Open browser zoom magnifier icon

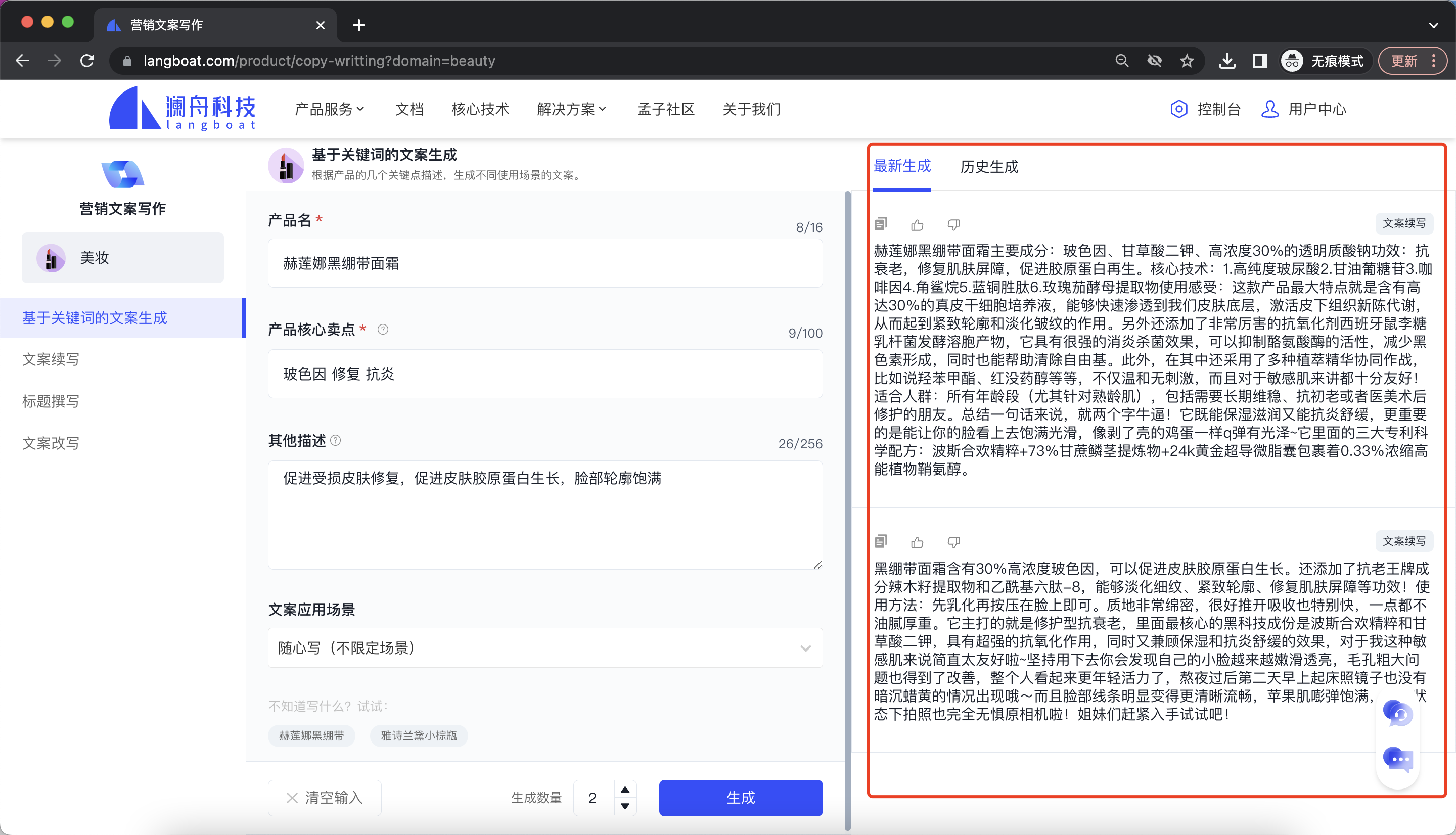coord(1122,61)
